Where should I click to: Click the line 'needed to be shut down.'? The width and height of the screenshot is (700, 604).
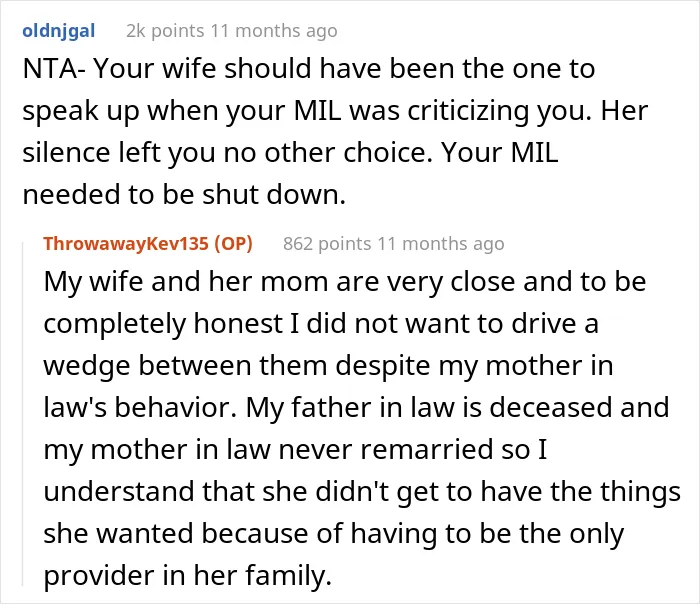(x=184, y=195)
